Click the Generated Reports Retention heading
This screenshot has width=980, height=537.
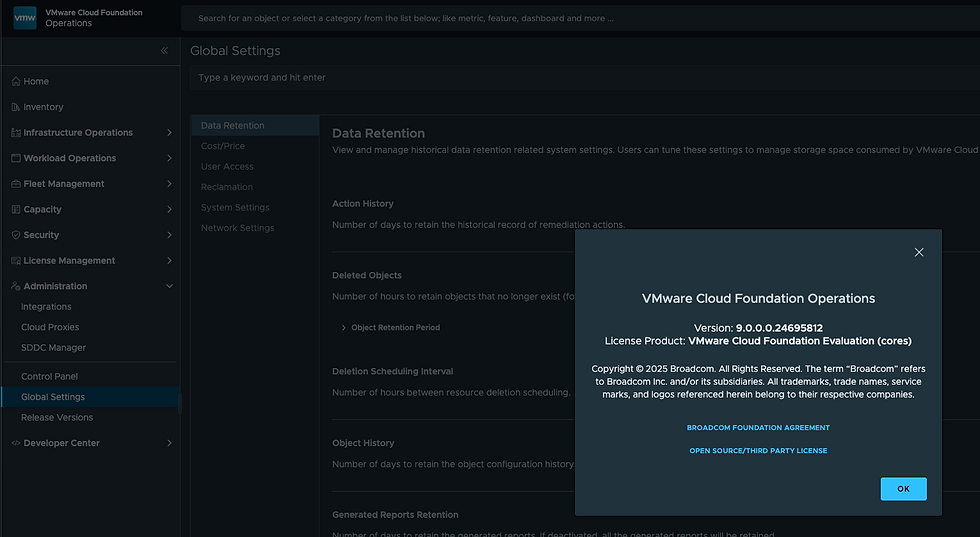(395, 515)
